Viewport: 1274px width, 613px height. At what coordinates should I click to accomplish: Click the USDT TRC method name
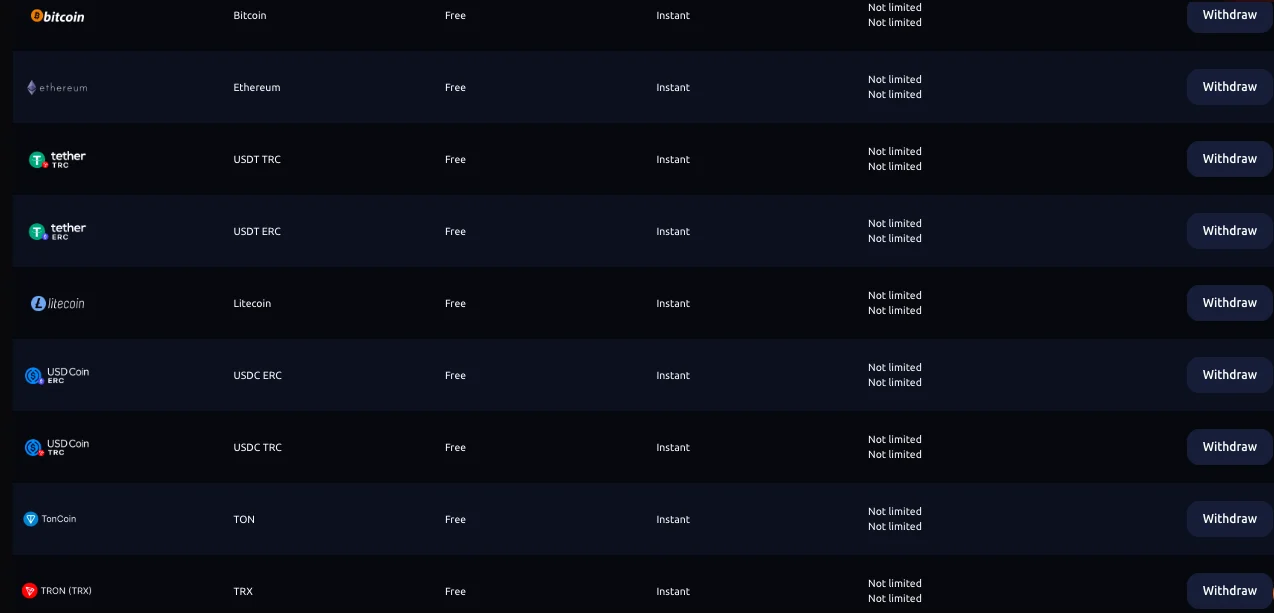pos(257,159)
